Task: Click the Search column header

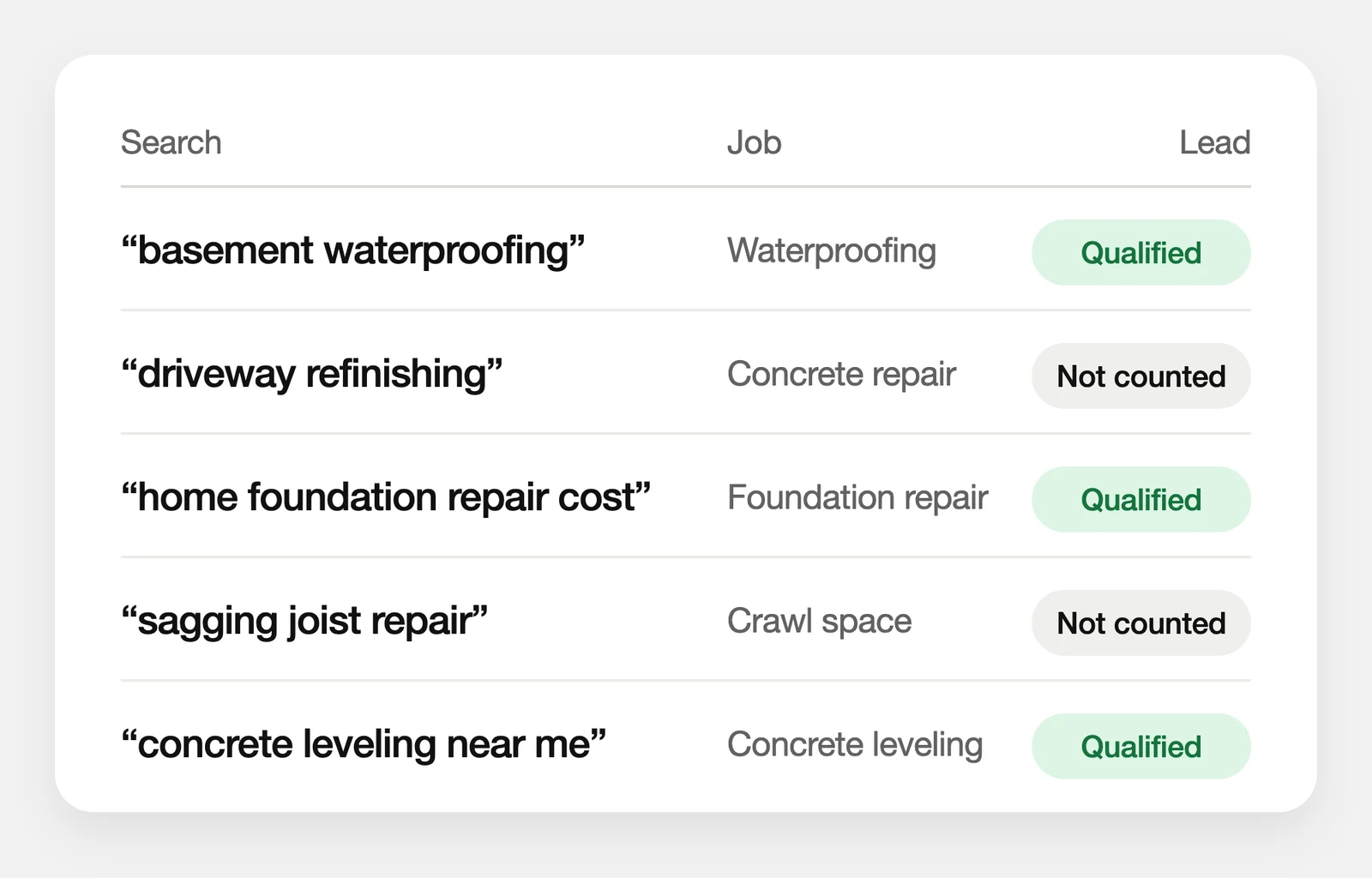Action: pyautogui.click(x=171, y=142)
